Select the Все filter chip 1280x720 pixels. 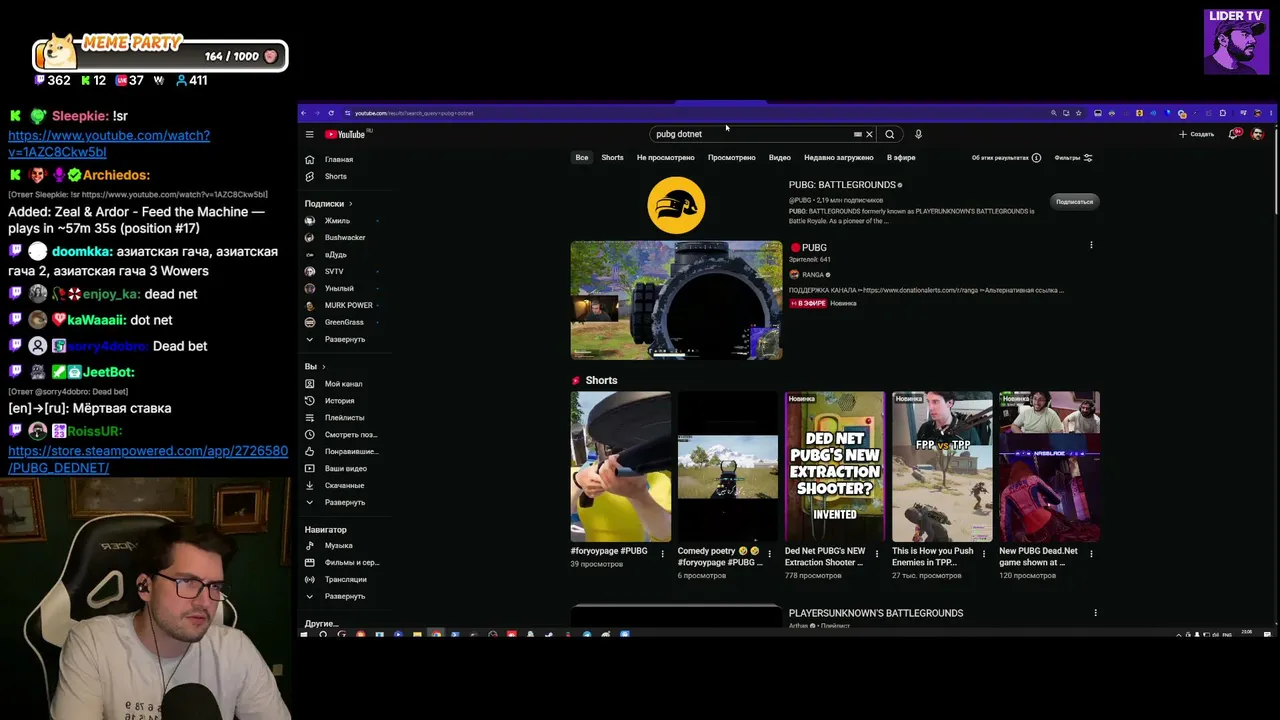pyautogui.click(x=581, y=158)
